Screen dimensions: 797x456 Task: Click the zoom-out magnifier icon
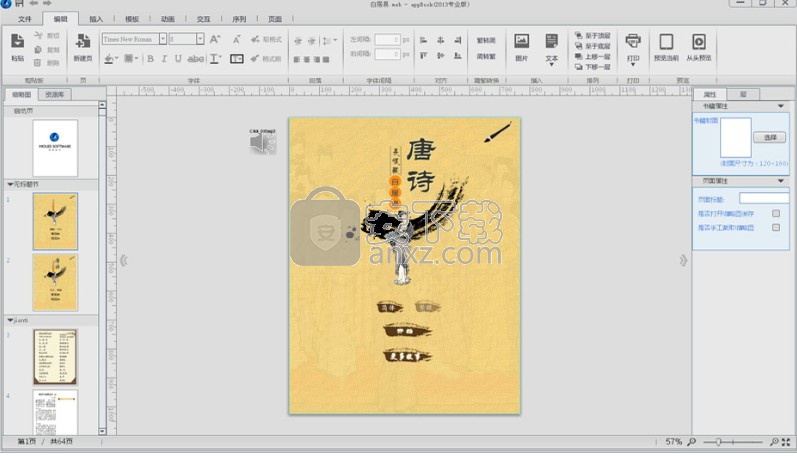click(692, 442)
